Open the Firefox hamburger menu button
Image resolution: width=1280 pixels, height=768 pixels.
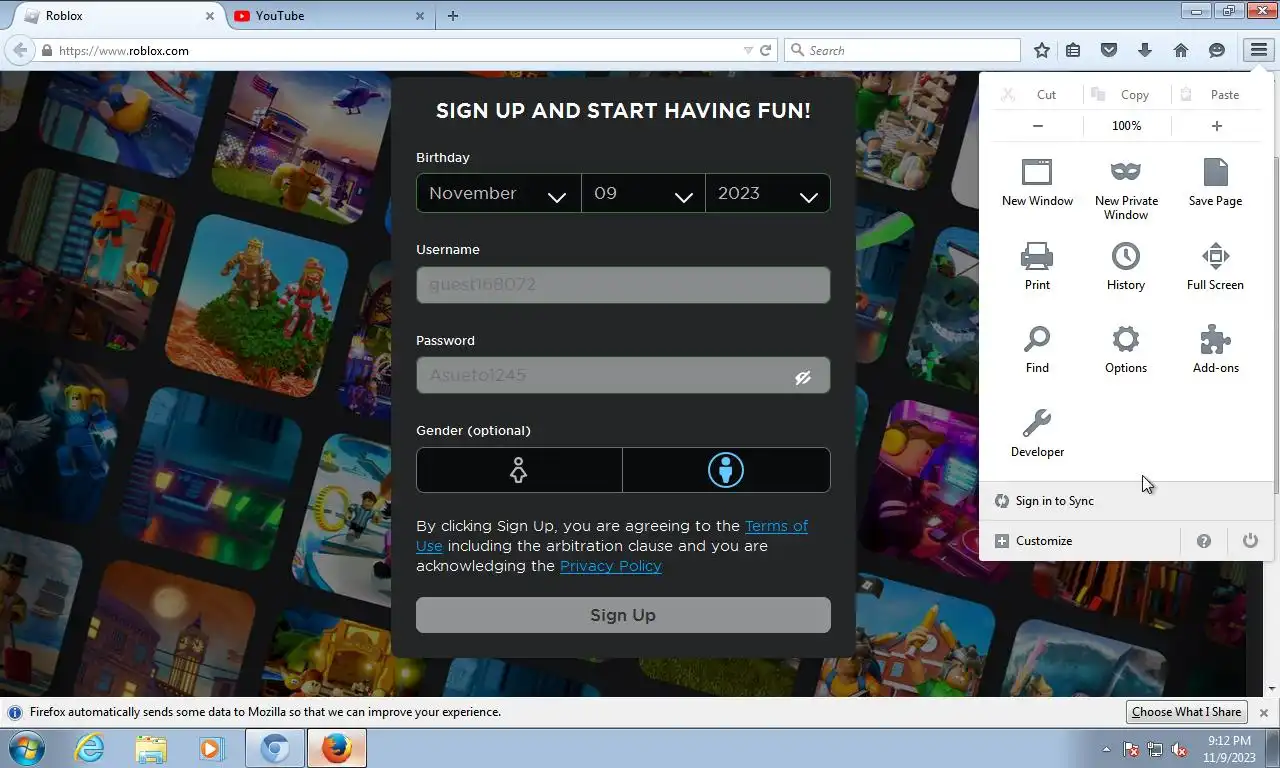(x=1258, y=50)
